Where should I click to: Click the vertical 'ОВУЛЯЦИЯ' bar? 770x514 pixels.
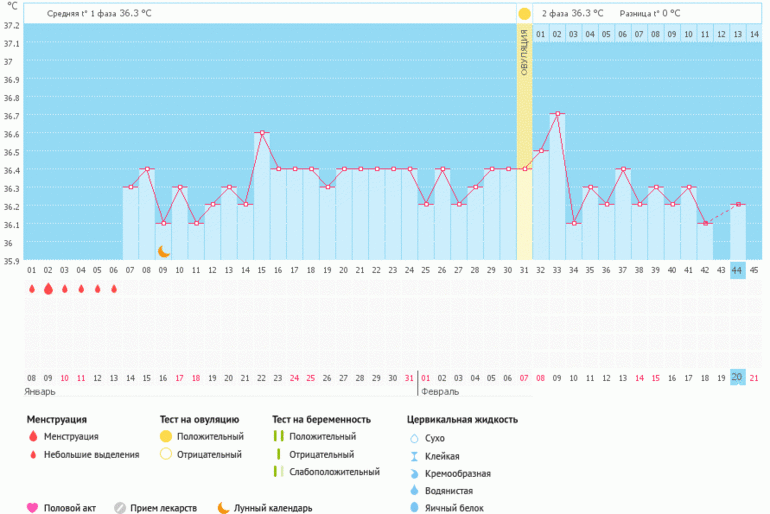(524, 140)
